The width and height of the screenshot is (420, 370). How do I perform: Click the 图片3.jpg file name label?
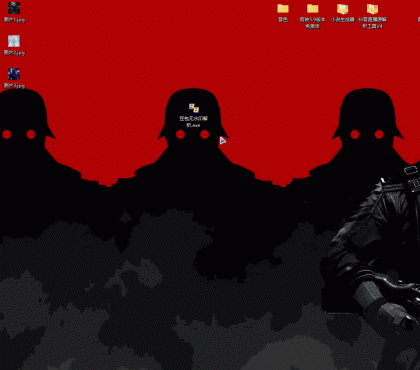pos(14,86)
